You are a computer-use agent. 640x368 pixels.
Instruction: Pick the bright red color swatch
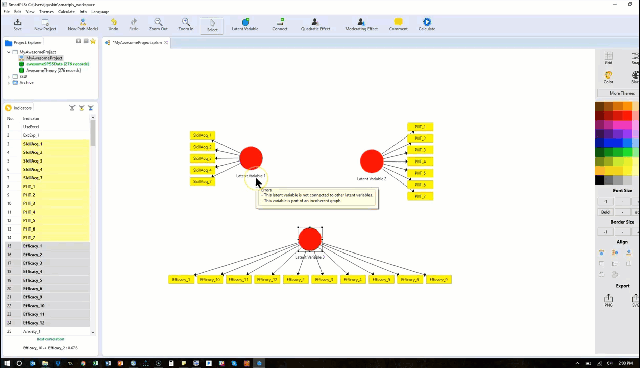627,115
